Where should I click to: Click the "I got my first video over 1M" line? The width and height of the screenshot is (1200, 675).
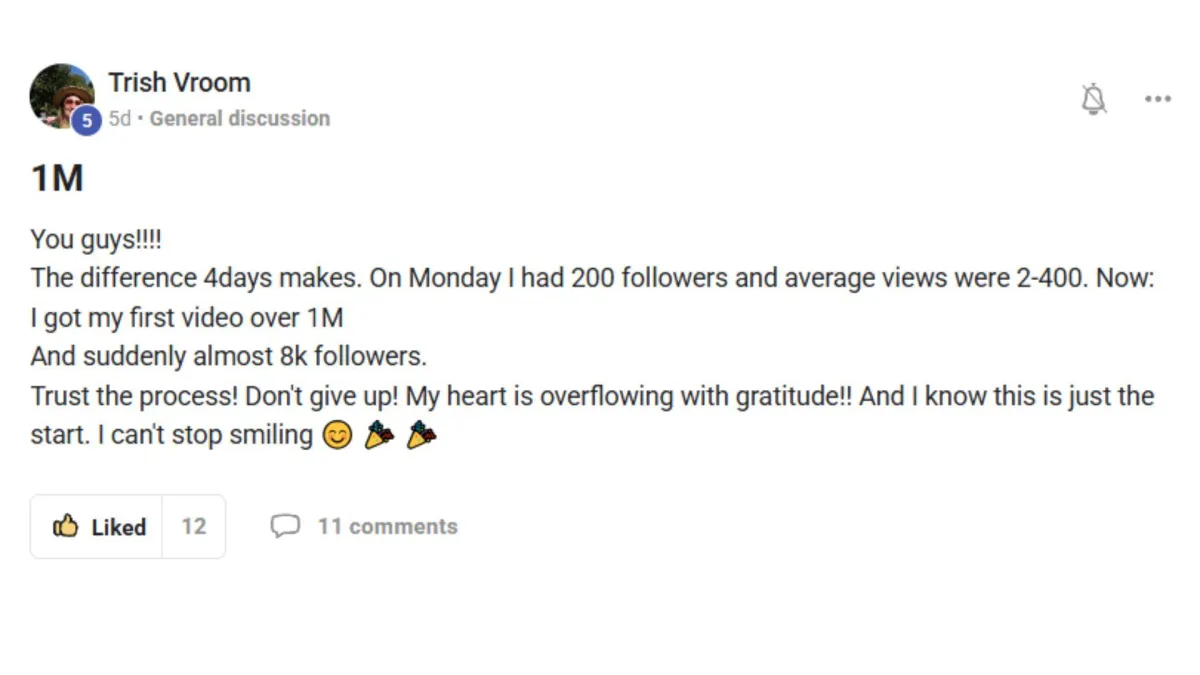click(187, 318)
